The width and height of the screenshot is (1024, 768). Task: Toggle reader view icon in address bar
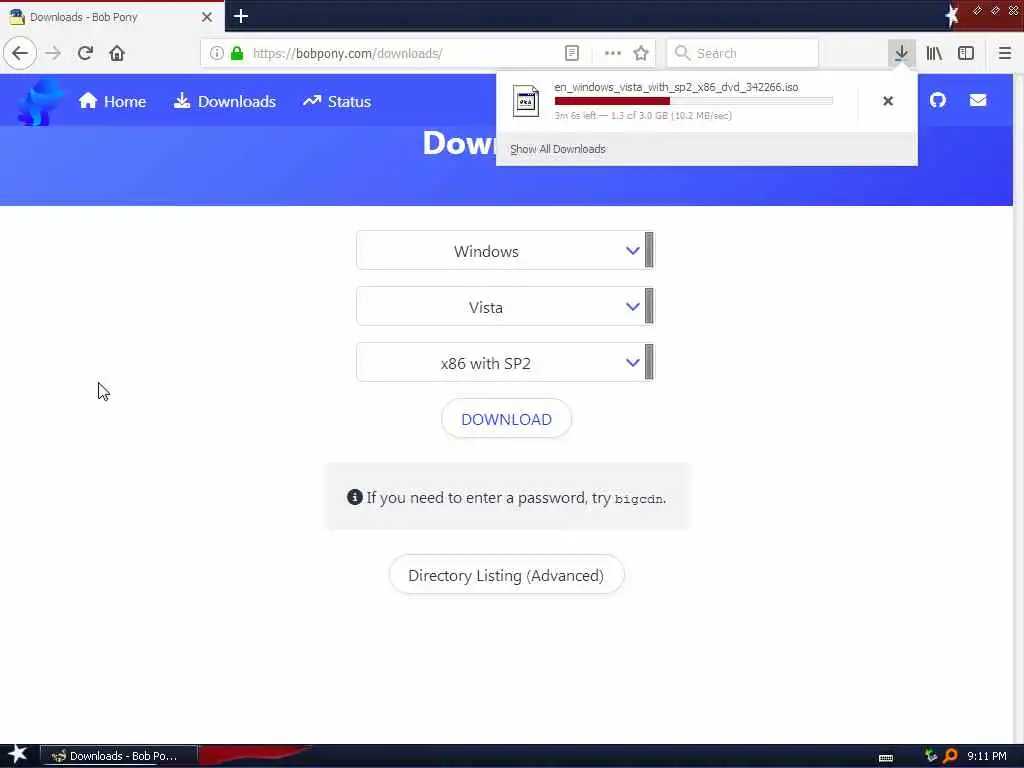[x=571, y=53]
